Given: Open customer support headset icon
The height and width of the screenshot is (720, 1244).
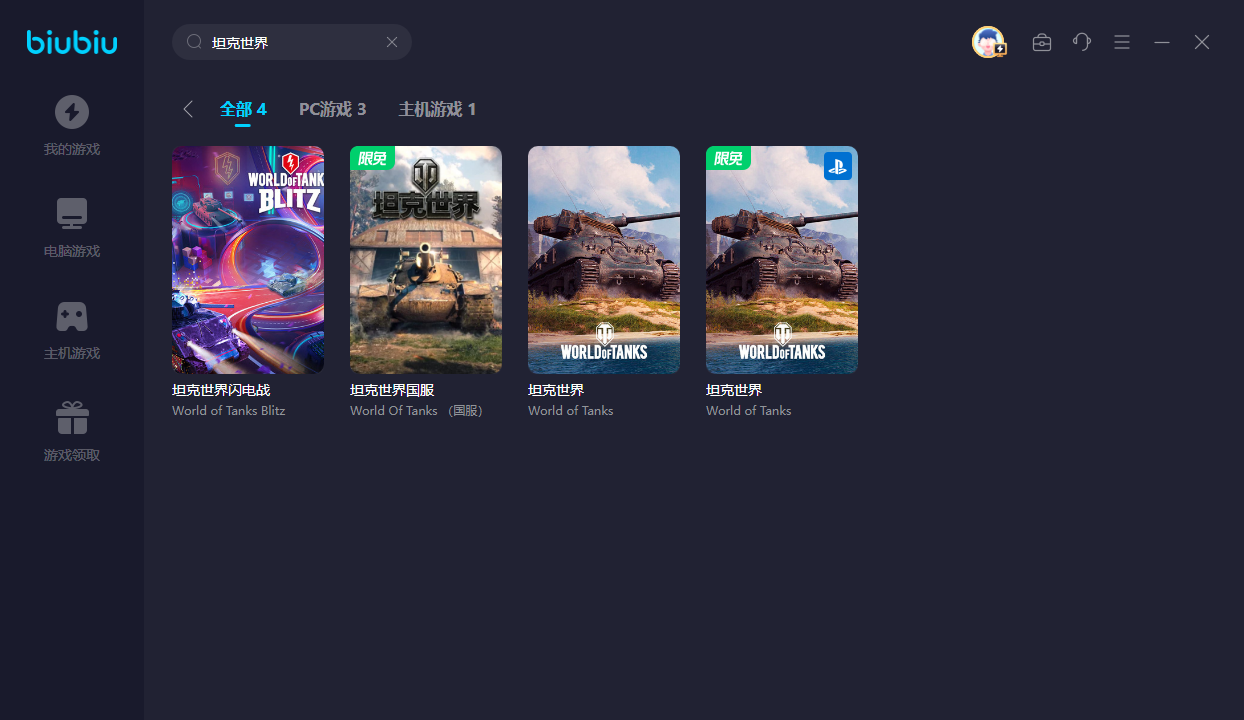Looking at the screenshot, I should tap(1082, 42).
